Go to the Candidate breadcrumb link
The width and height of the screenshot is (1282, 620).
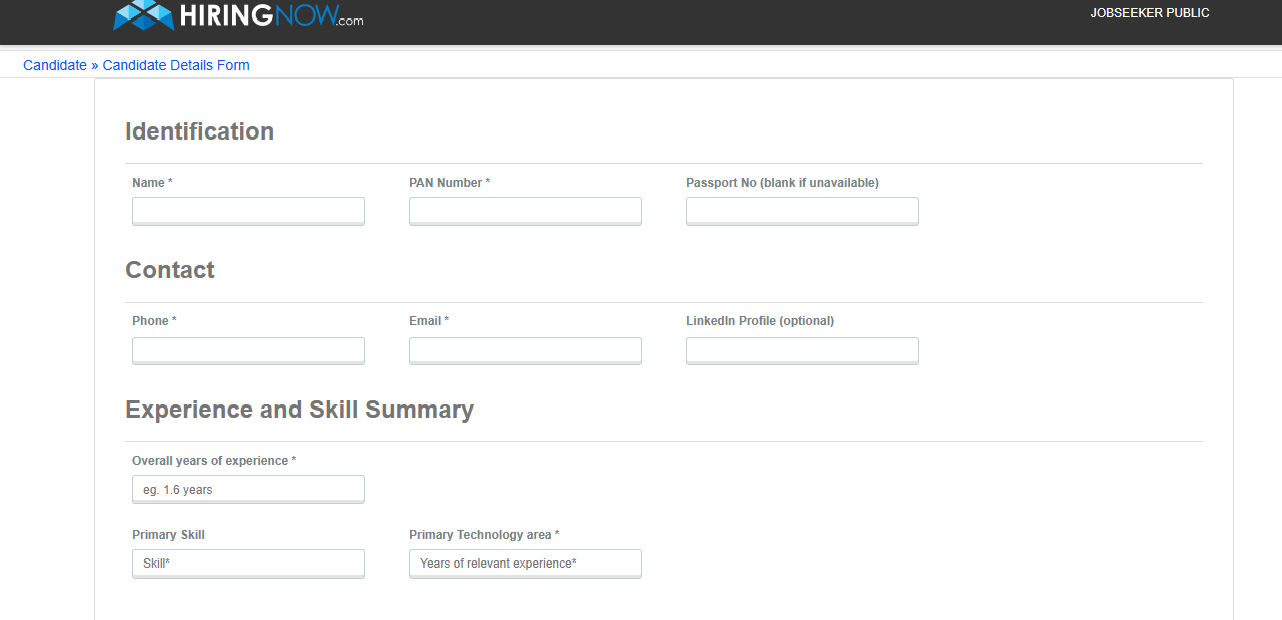pos(55,65)
